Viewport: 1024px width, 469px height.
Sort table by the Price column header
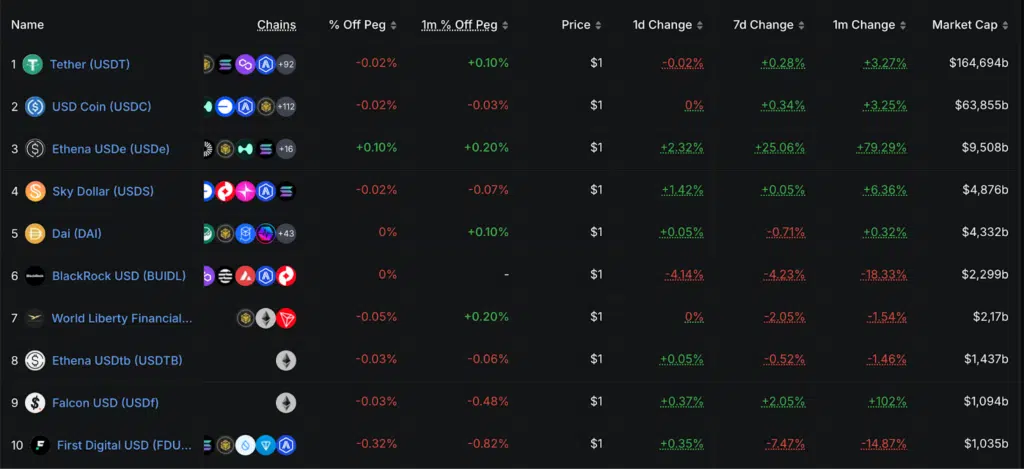pyautogui.click(x=581, y=25)
